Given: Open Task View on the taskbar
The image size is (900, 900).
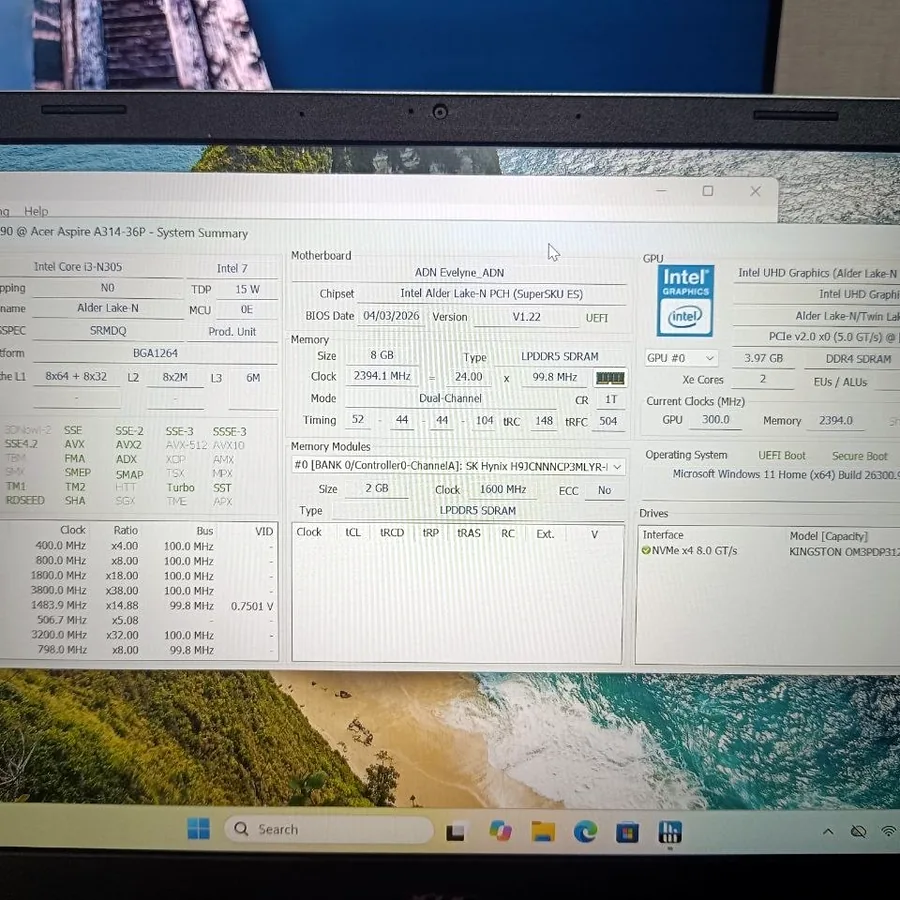Looking at the screenshot, I should [x=455, y=831].
